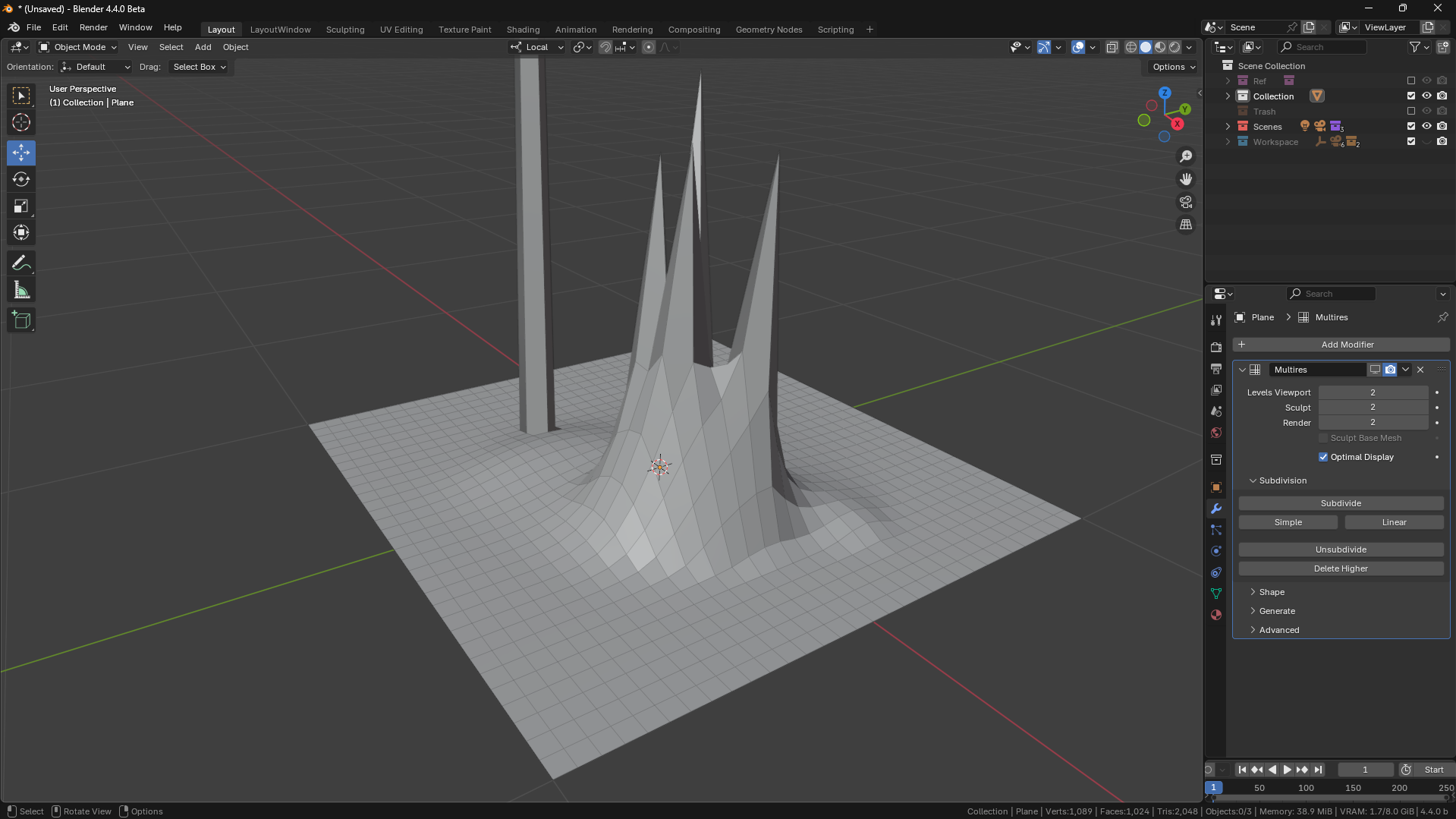Open Orientation Default dropdown
The height and width of the screenshot is (819, 1456).
tap(96, 67)
